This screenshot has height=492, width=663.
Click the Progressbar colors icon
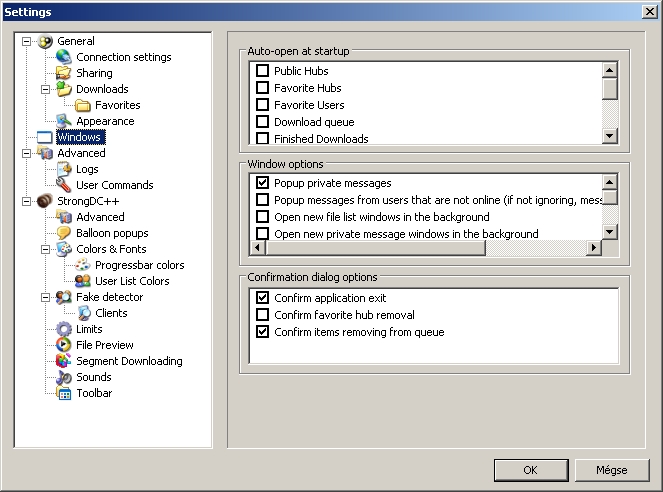(83, 265)
